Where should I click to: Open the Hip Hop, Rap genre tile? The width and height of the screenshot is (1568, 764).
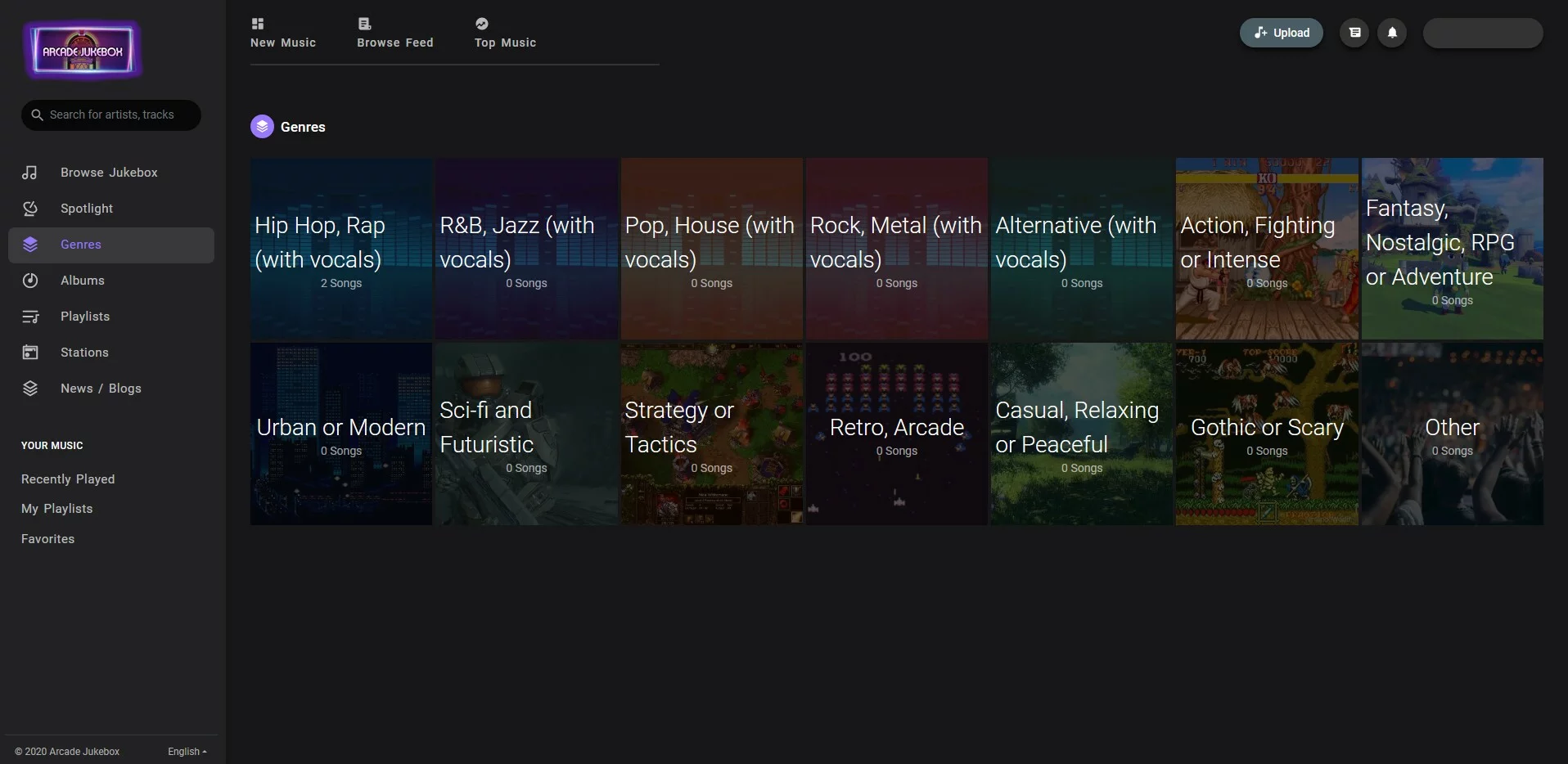pos(341,249)
